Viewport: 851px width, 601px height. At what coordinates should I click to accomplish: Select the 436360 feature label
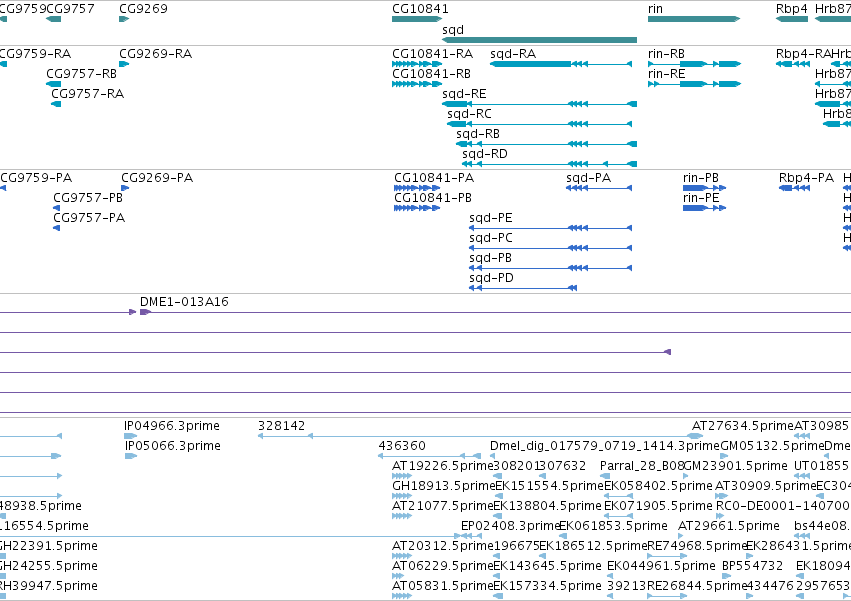coord(402,446)
